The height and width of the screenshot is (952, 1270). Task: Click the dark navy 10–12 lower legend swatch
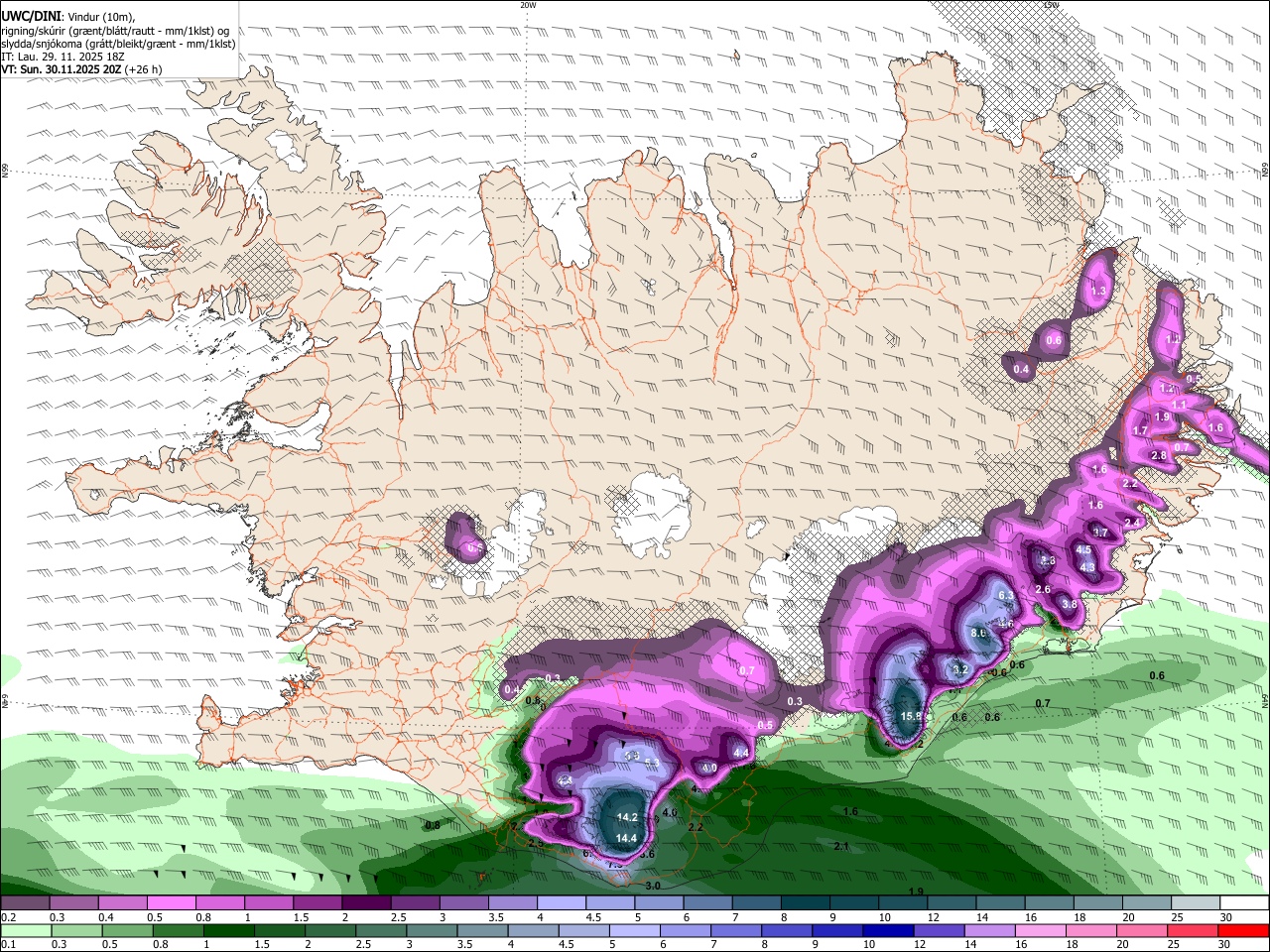click(x=889, y=930)
